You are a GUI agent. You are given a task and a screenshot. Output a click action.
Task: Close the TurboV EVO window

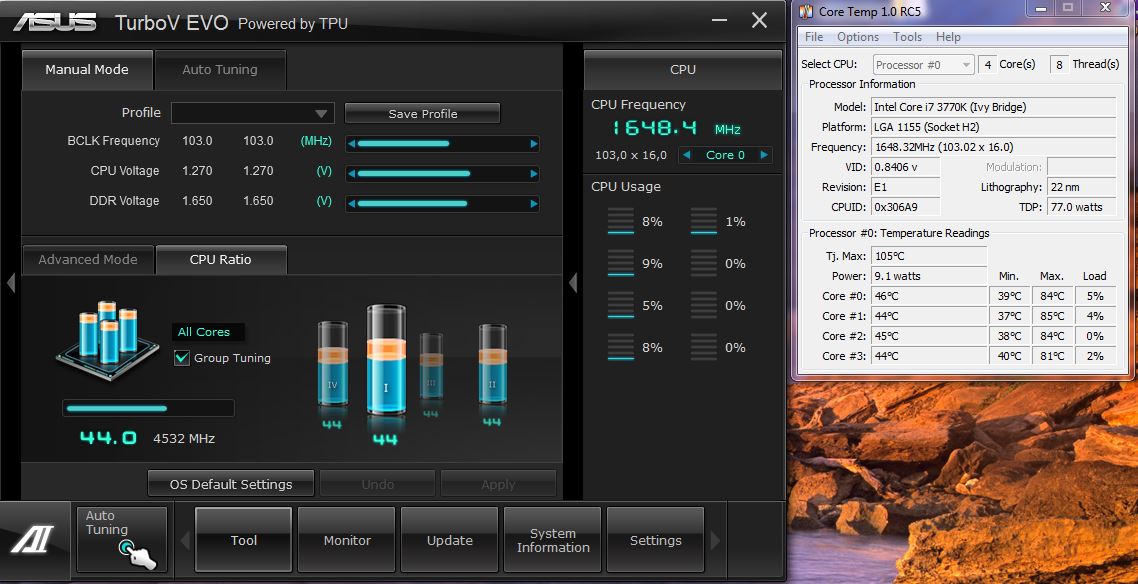759,20
